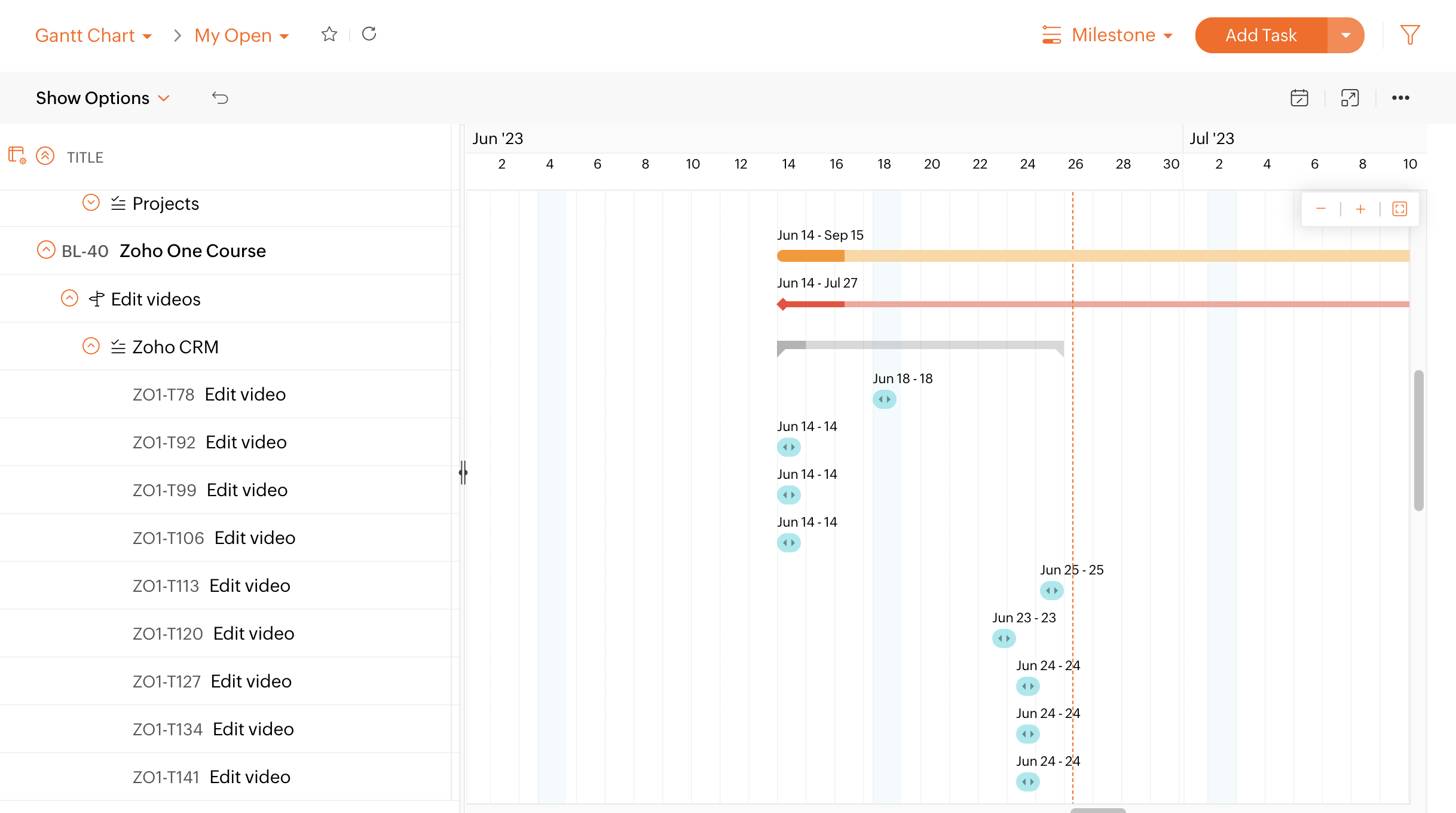Viewport: 1456px width, 813px height.
Task: Zoom out the timeline with minus button
Action: 1321,209
